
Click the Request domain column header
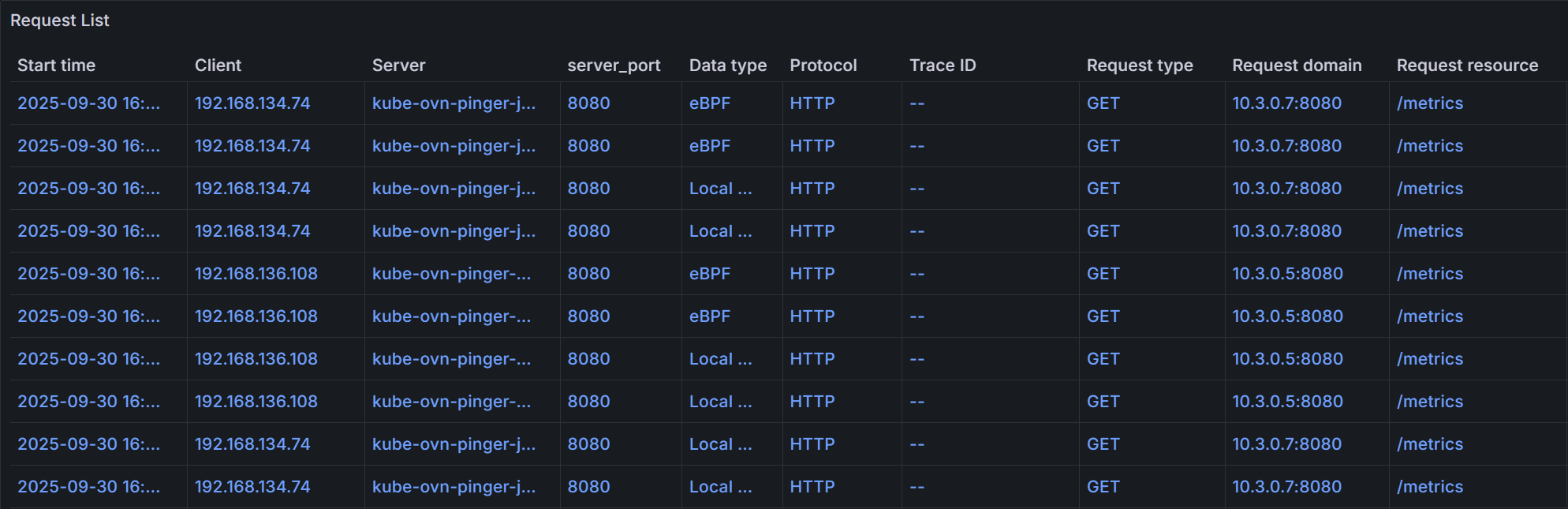pyautogui.click(x=1297, y=65)
